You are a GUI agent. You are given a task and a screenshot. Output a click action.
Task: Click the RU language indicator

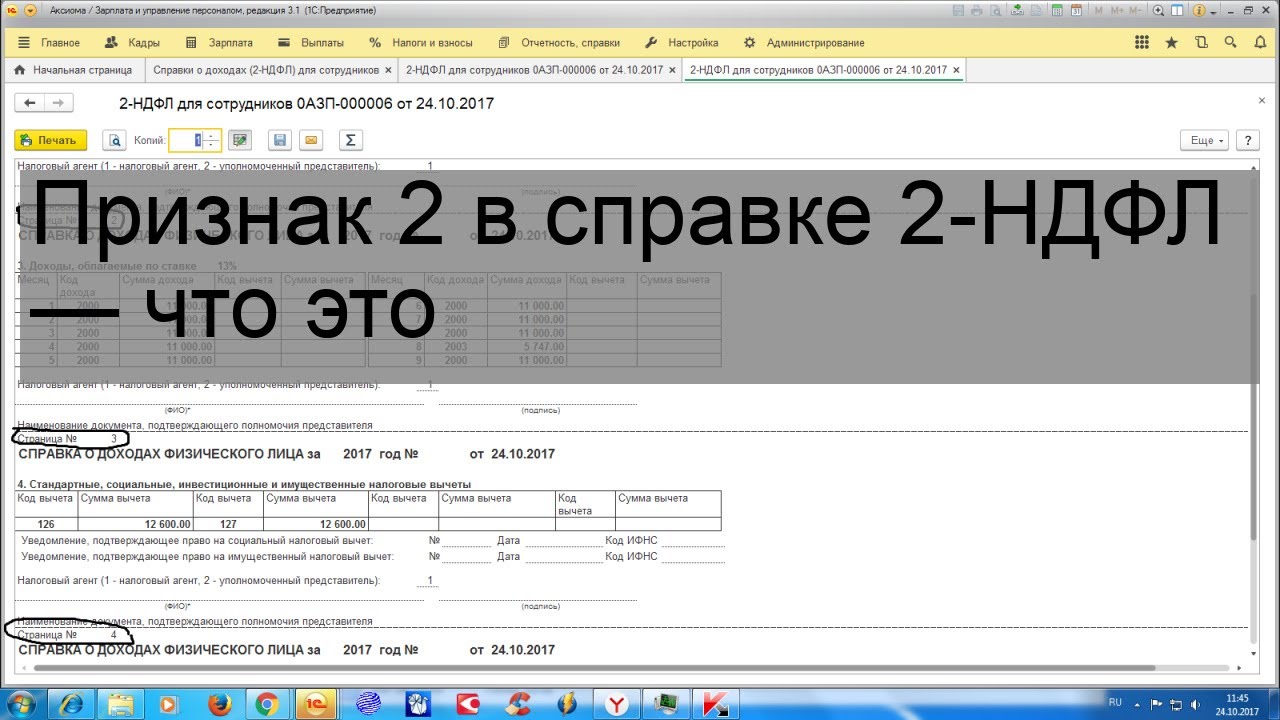(1116, 702)
